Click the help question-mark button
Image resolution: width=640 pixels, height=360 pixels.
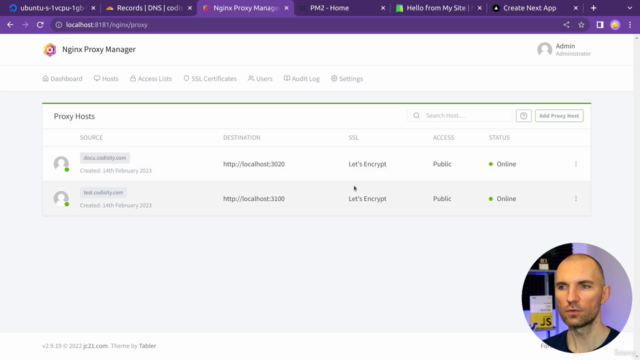click(x=524, y=116)
